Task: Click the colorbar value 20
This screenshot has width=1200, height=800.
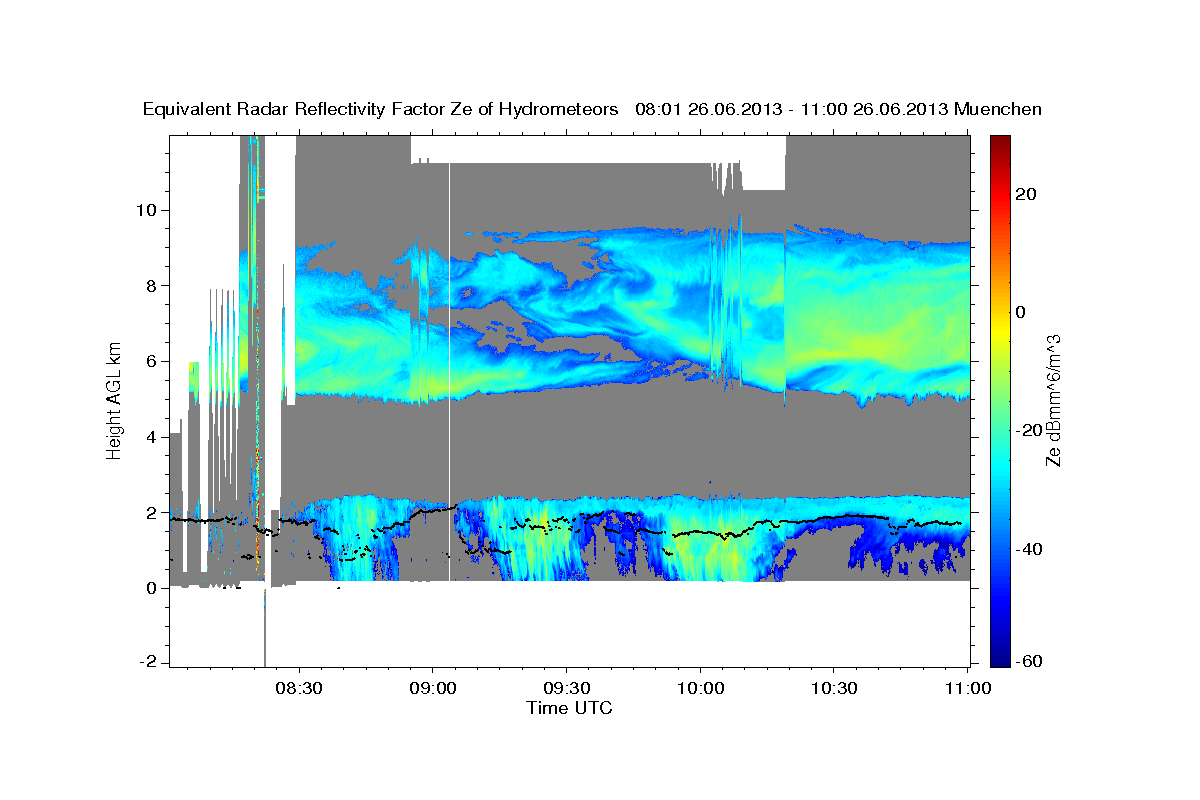Action: pyautogui.click(x=1026, y=194)
